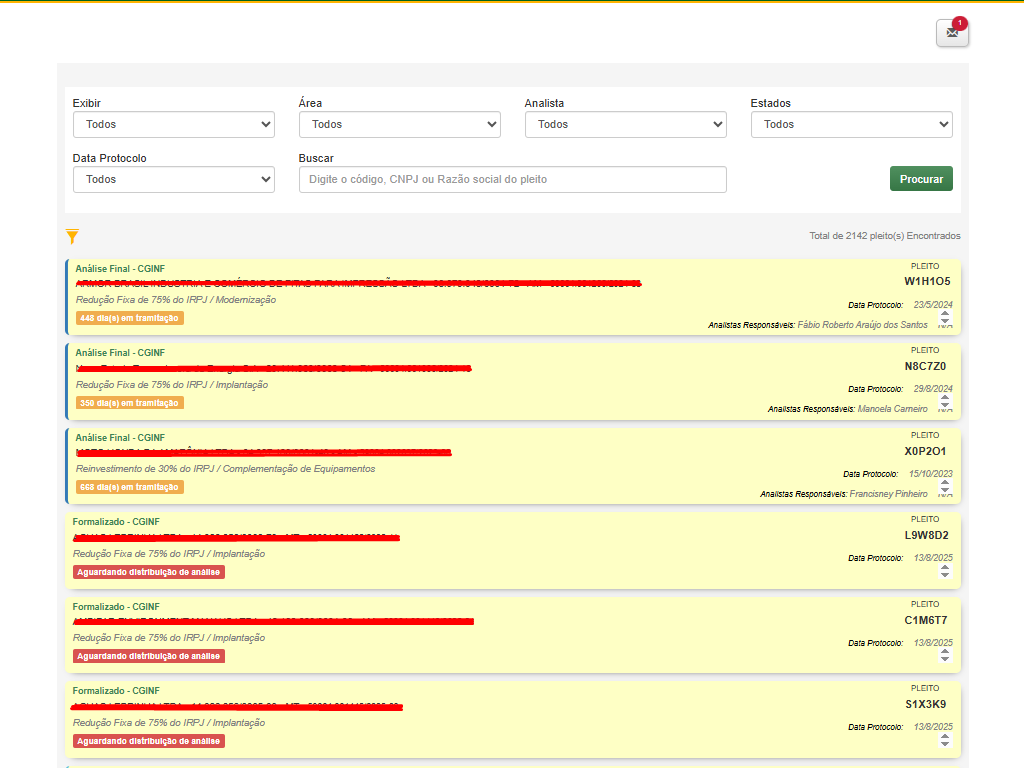
Task: Open the Estados dropdown
Action: 852,124
